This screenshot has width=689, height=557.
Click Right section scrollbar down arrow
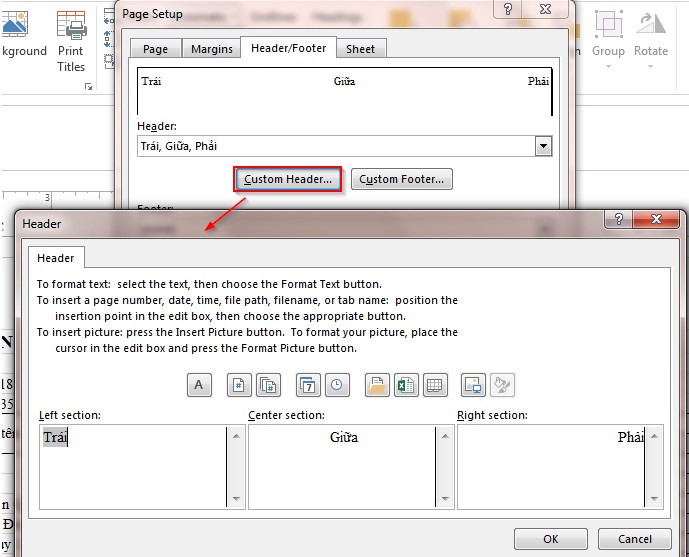tap(654, 499)
